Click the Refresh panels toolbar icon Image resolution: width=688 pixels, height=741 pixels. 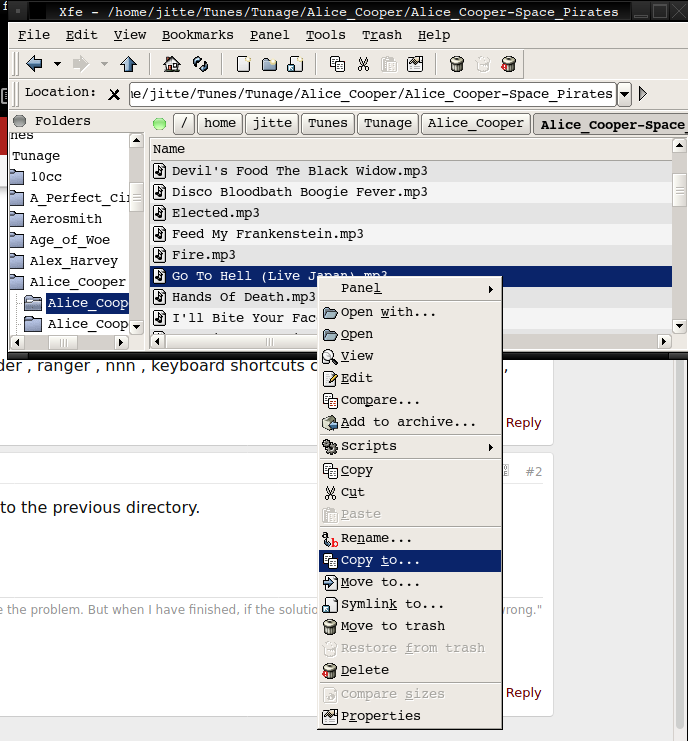[200, 64]
